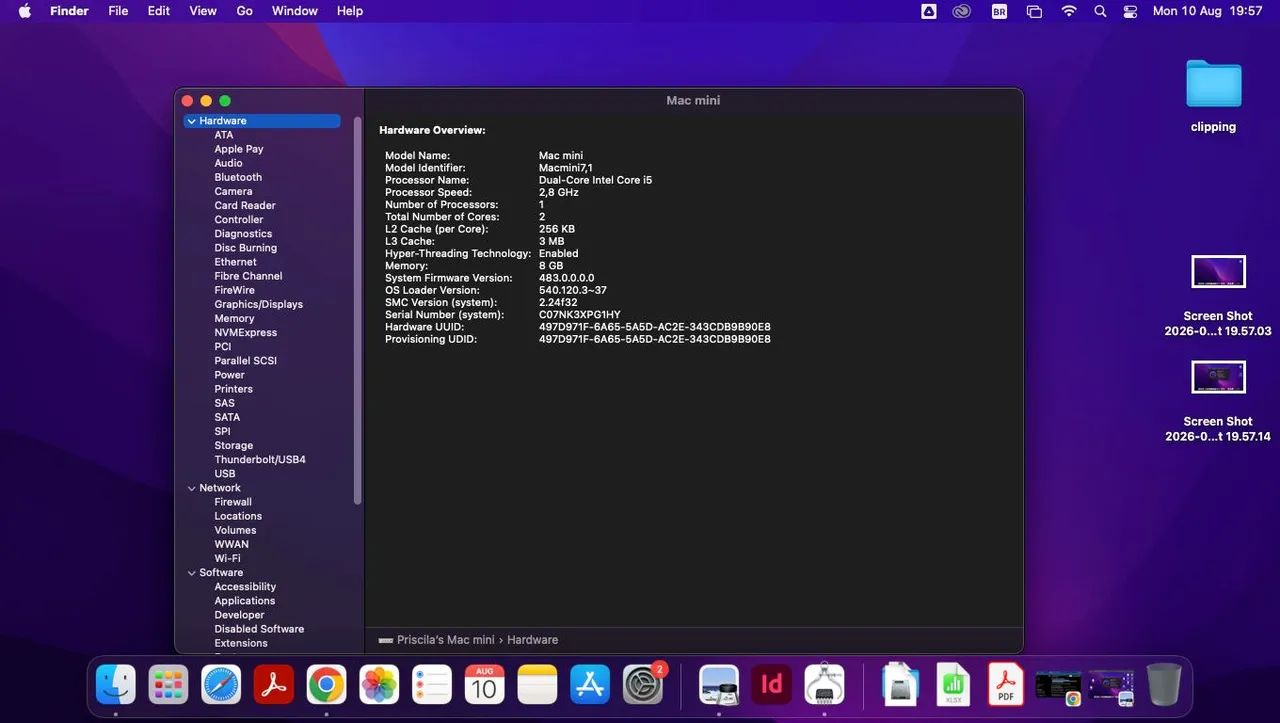This screenshot has height=723, width=1280.
Task: Click the date and time in the menu bar
Action: pos(1207,11)
